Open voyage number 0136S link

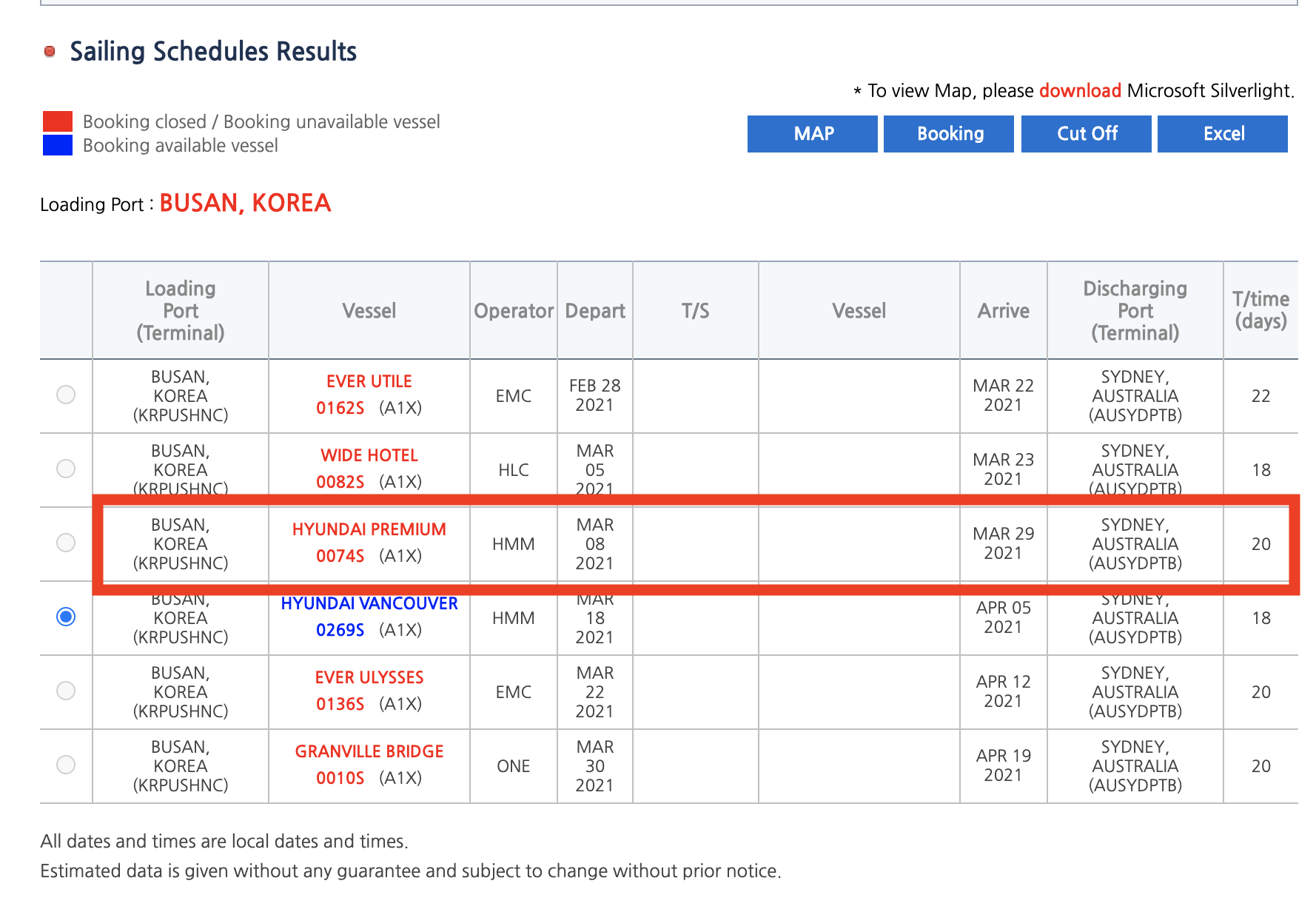[x=340, y=704]
